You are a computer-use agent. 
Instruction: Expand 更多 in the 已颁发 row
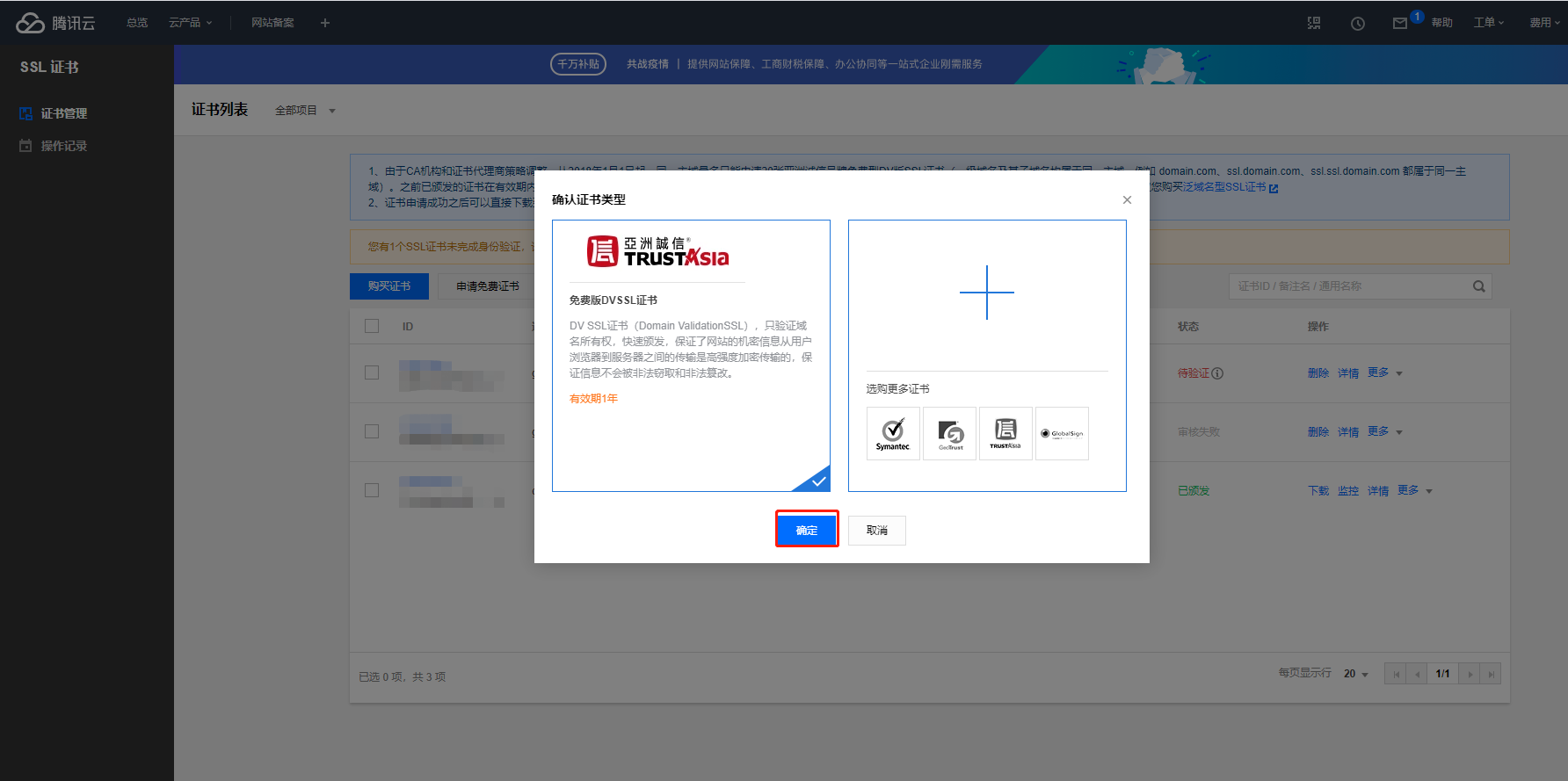point(1415,490)
